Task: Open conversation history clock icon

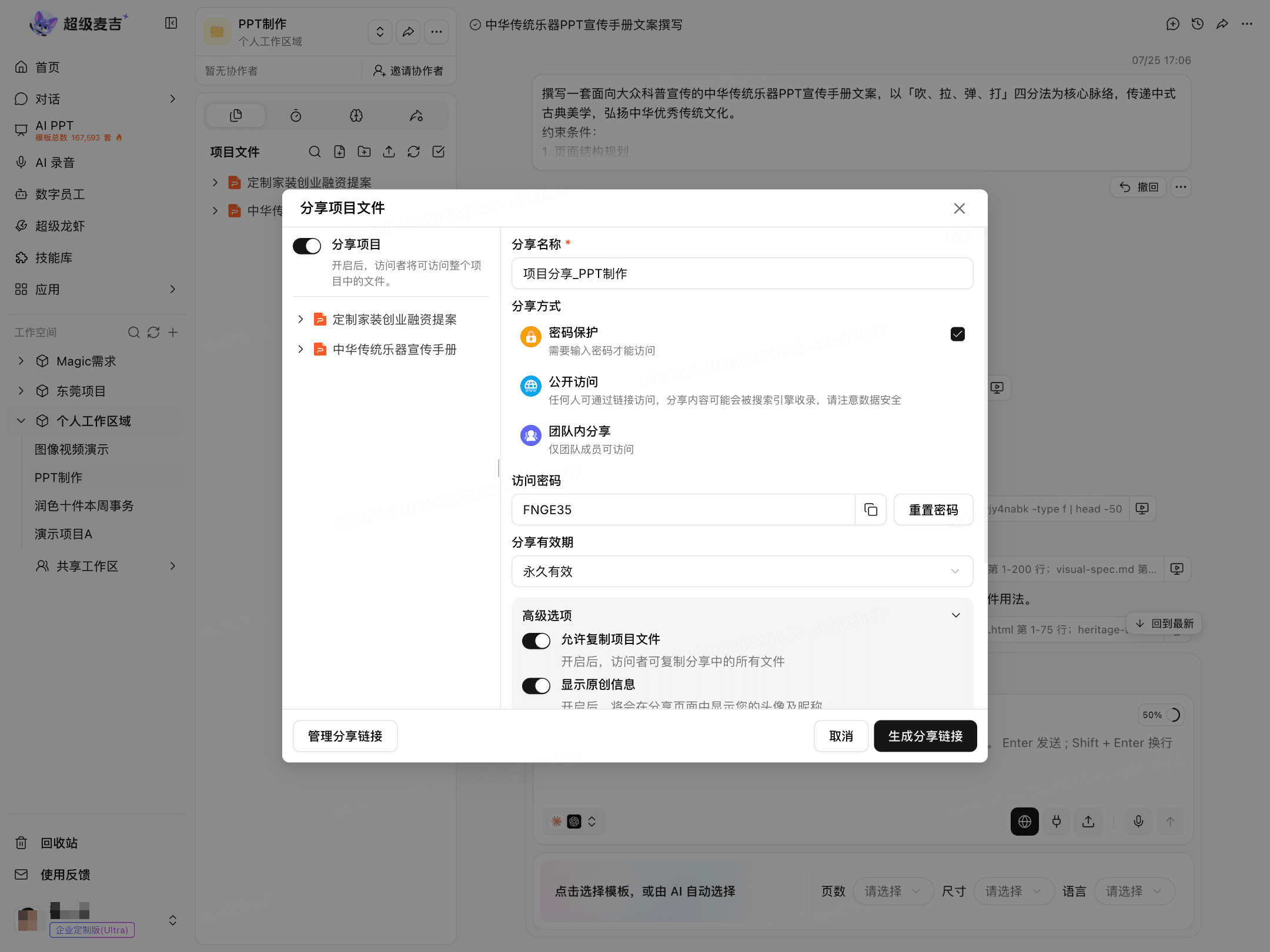Action: [1197, 24]
